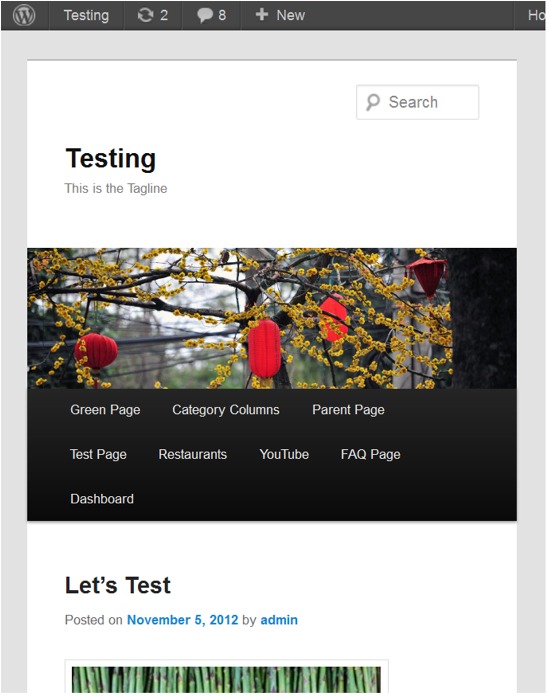The width and height of the screenshot is (549, 698).
Task: Click the lantern header banner image
Action: click(272, 318)
